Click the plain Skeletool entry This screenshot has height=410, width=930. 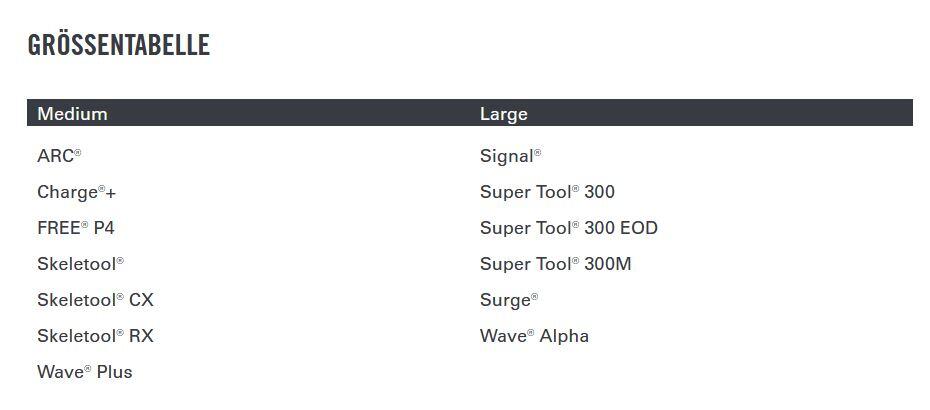pyautogui.click(x=80, y=263)
